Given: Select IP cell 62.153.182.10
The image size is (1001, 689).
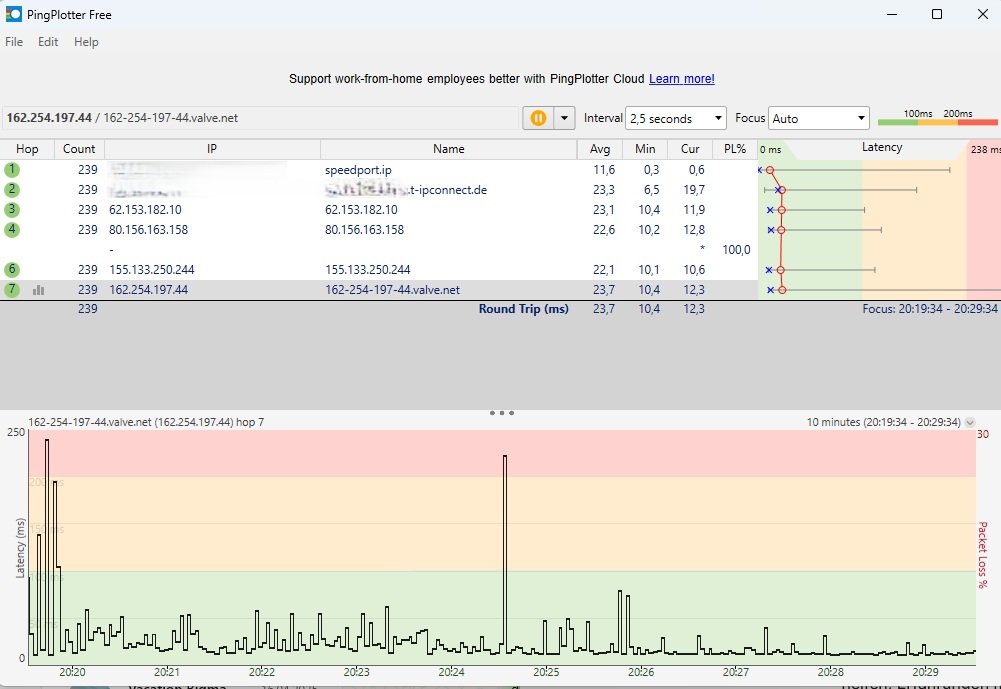Looking at the screenshot, I should [x=145, y=209].
